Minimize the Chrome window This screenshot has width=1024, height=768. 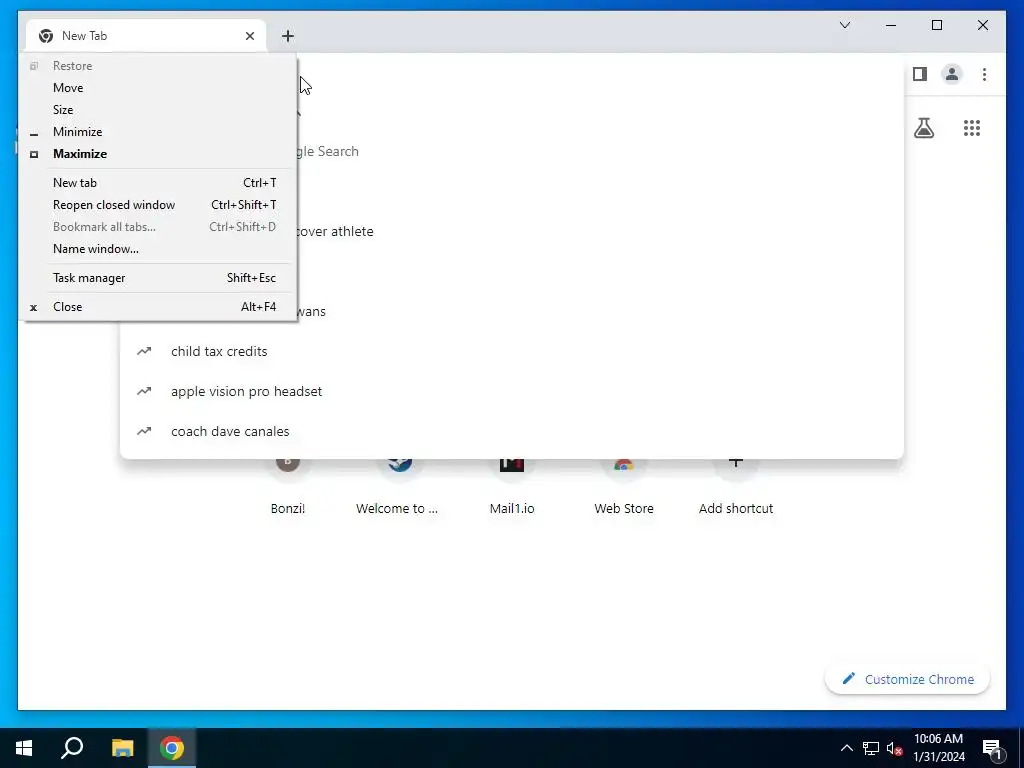[x=891, y=25]
